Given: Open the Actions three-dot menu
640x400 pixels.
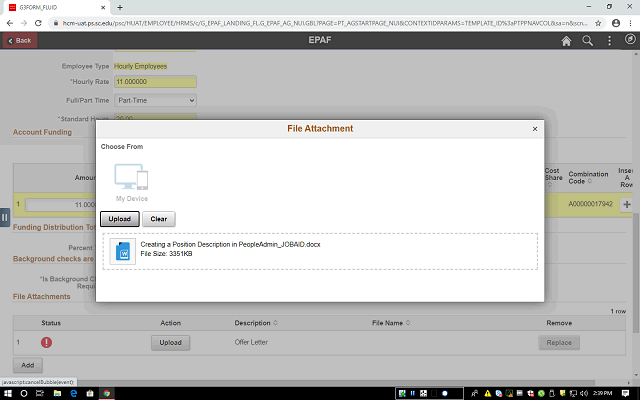Looking at the screenshot, I should 609,40.
